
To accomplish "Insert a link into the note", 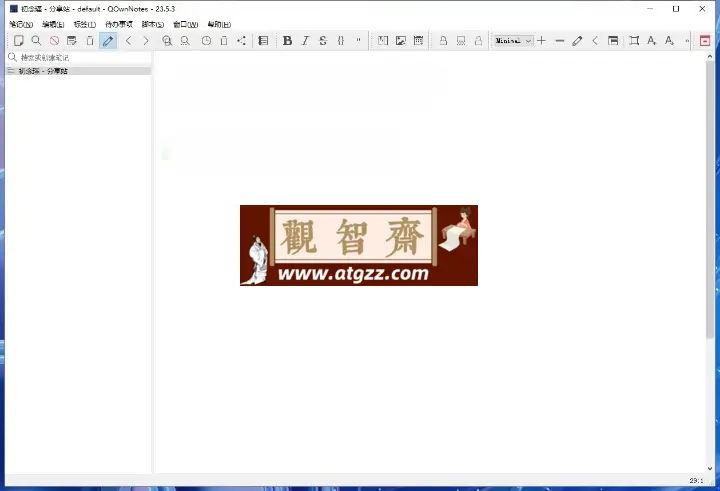I will (382, 41).
